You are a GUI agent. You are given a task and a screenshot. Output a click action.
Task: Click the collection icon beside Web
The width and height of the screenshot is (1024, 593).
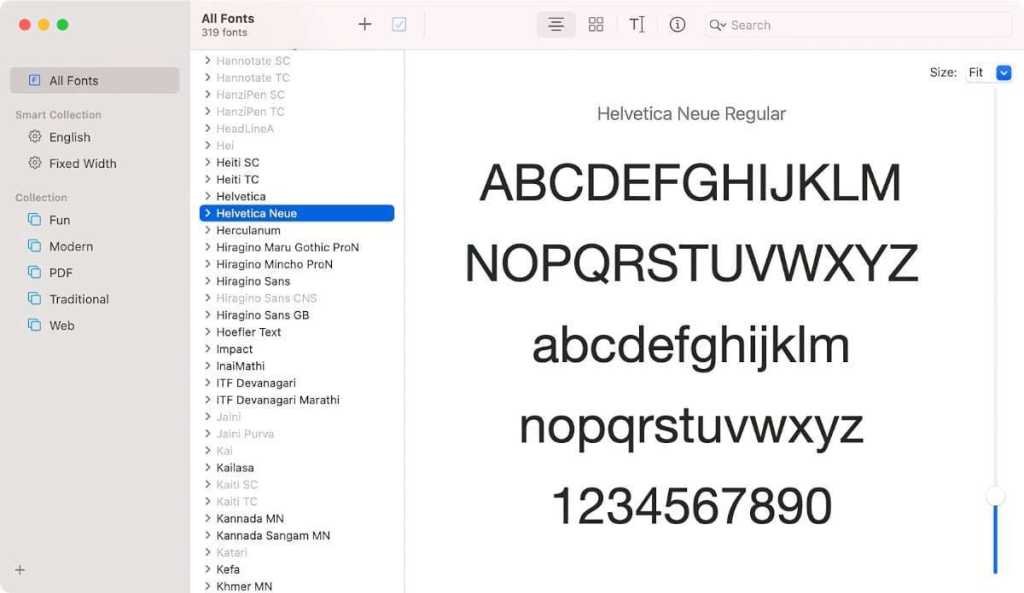click(x=35, y=325)
